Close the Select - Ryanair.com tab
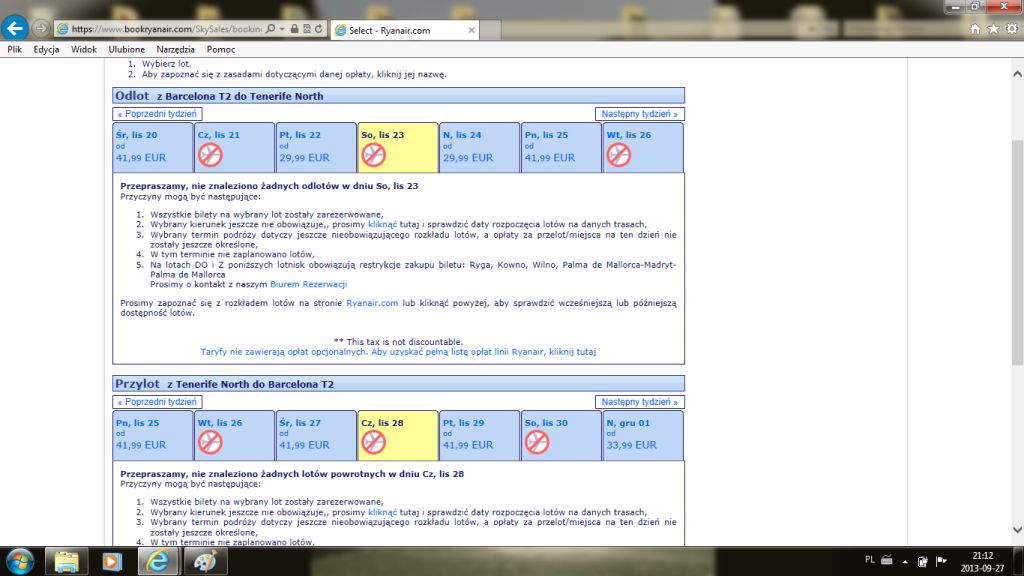 point(471,30)
